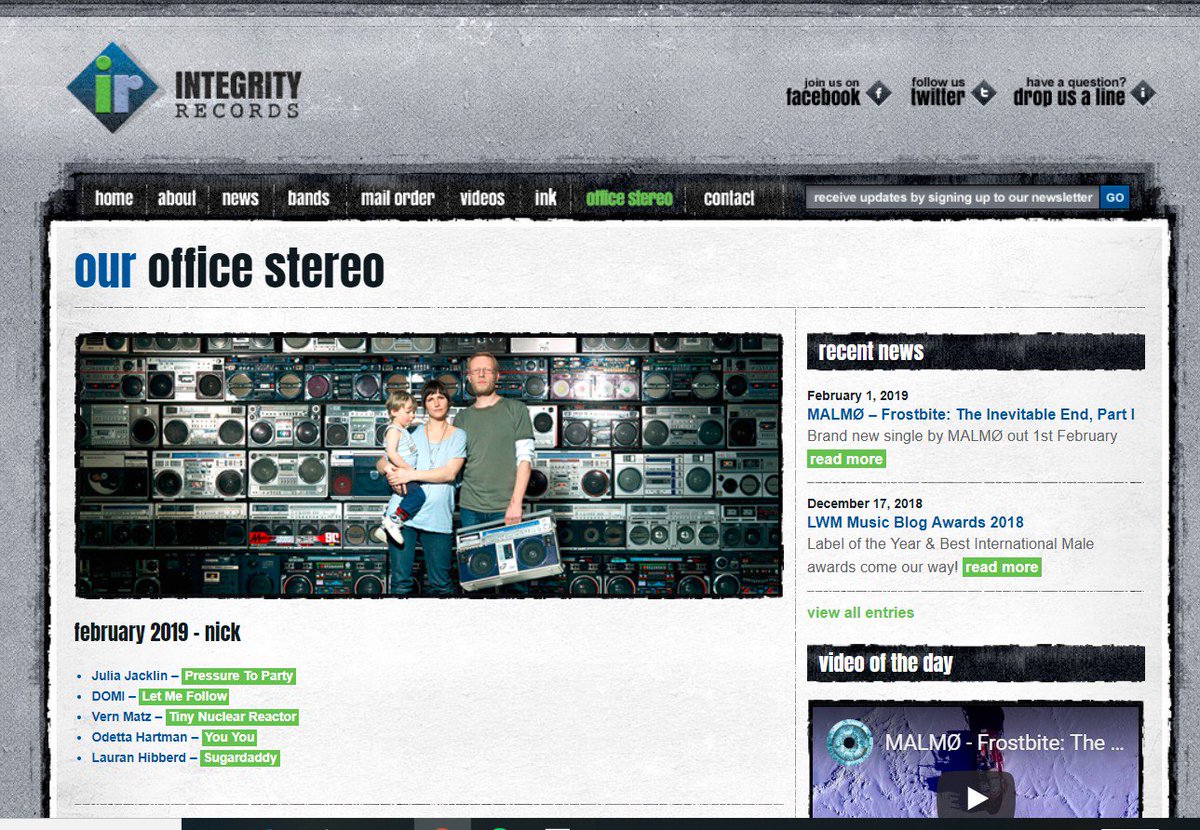Click the Integrity Records diamond logo
This screenshot has width=1200, height=830.
pyautogui.click(x=113, y=87)
